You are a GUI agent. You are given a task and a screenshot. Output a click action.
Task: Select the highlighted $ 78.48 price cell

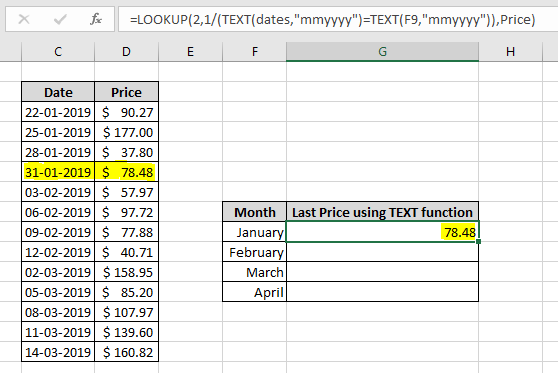pos(126,172)
